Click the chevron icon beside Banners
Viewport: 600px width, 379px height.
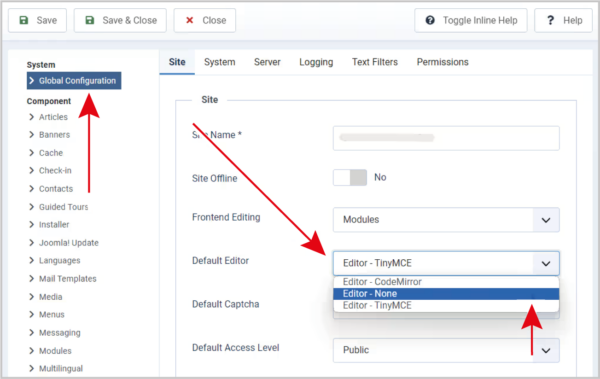click(31, 135)
